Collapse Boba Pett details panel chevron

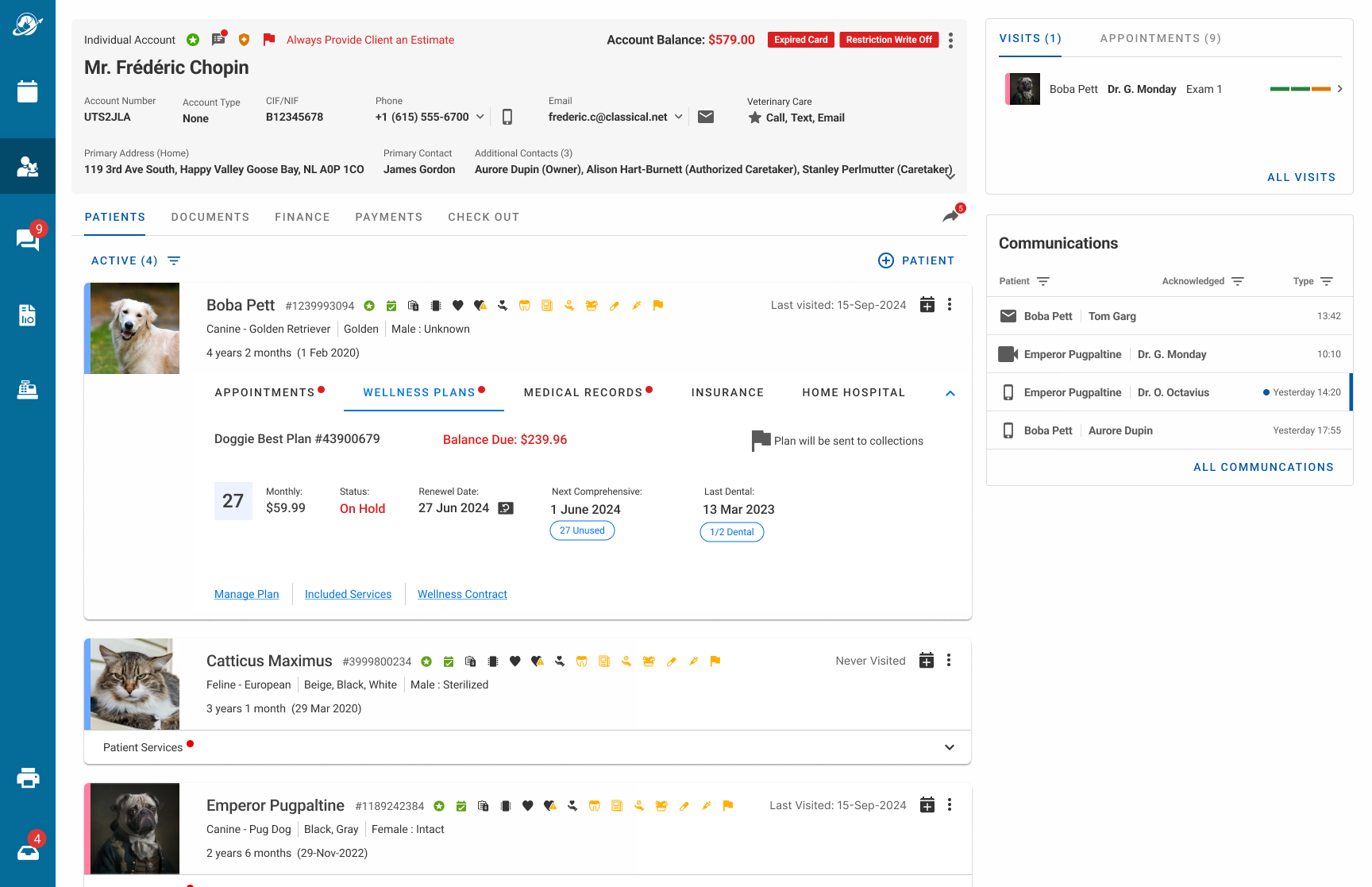tap(950, 393)
